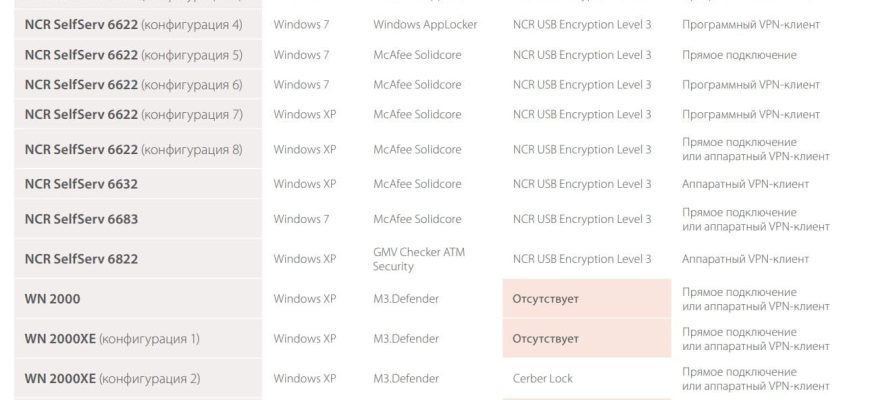870x400 pixels.
Task: Select McAfee Solidcore in конфигурация 7 row
Action: [x=417, y=115]
